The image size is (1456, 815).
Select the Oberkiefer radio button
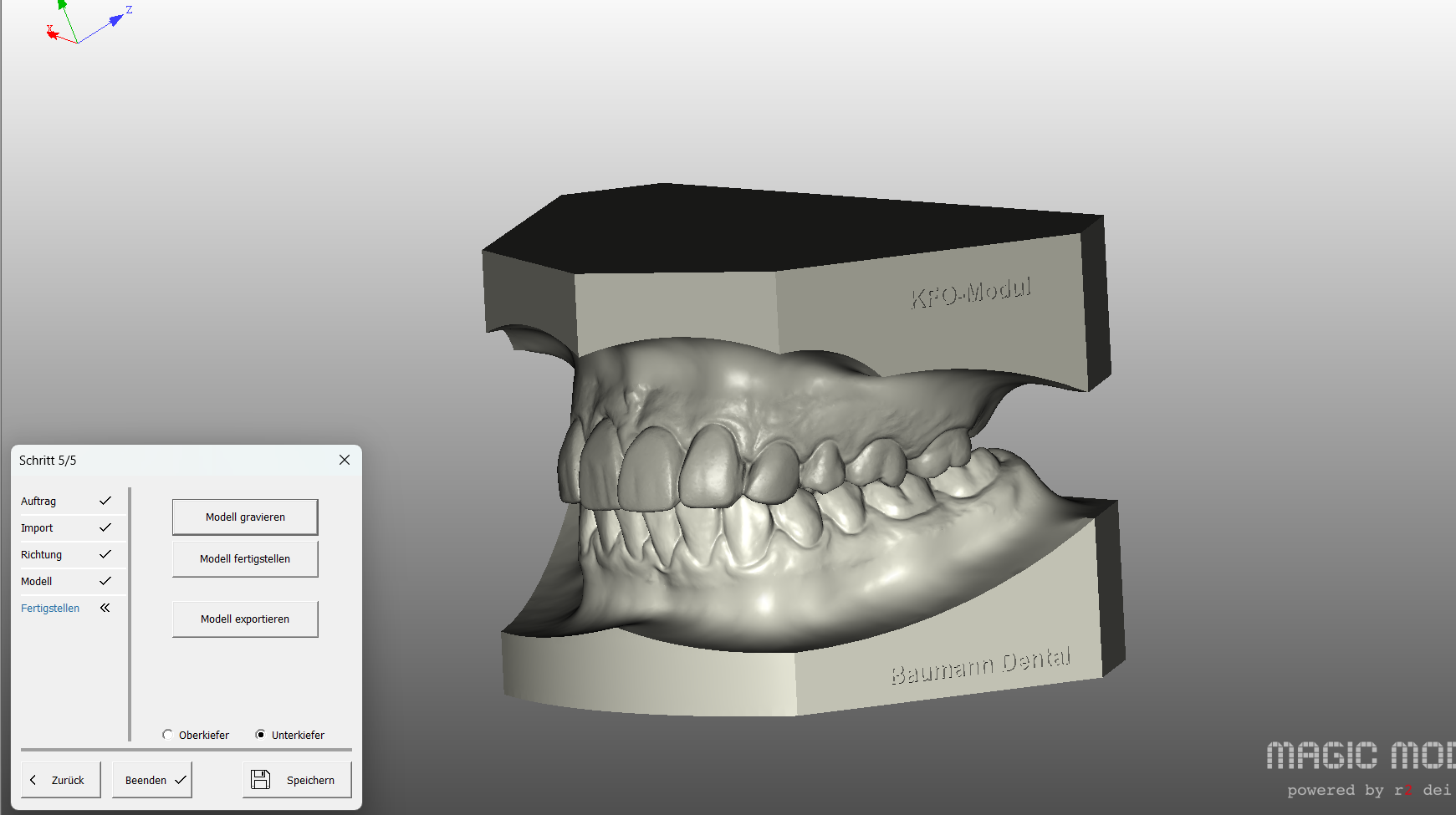point(168,735)
